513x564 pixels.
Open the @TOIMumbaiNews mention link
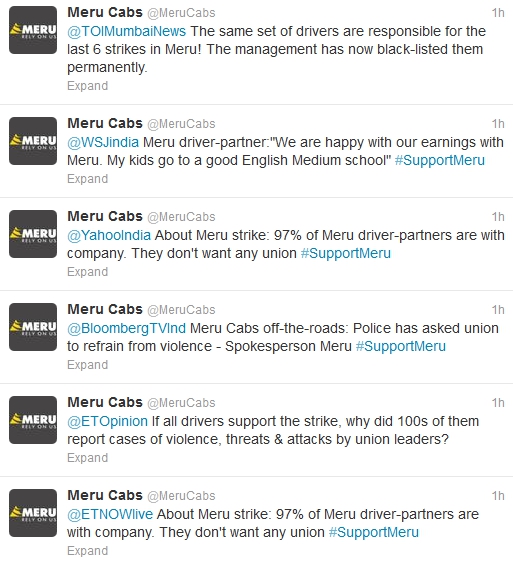tap(127, 31)
